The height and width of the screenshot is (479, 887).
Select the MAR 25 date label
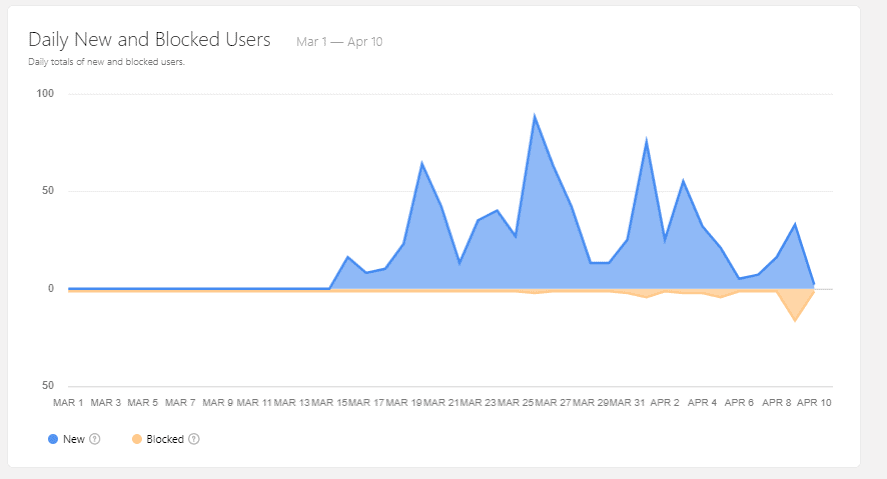tap(516, 403)
